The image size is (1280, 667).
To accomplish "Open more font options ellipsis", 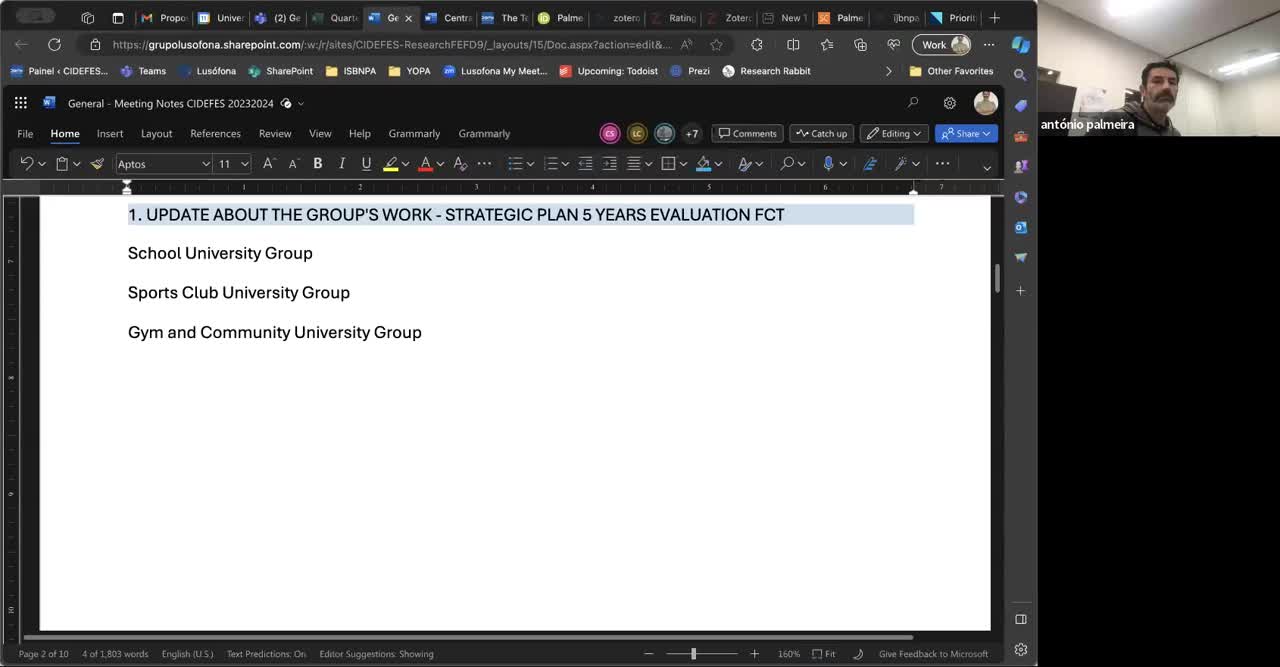I will (484, 163).
